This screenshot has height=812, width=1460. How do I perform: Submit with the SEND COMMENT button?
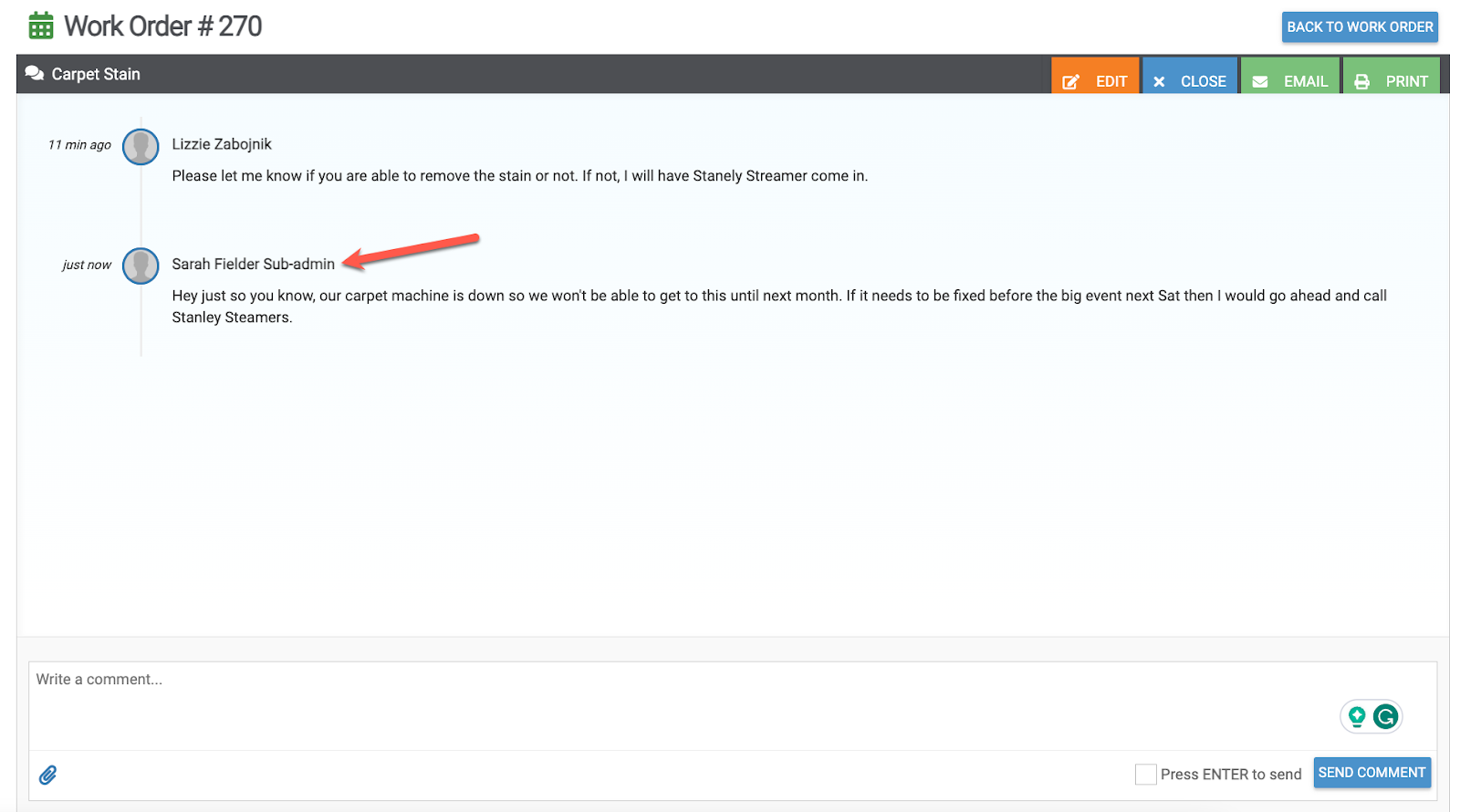tap(1371, 773)
